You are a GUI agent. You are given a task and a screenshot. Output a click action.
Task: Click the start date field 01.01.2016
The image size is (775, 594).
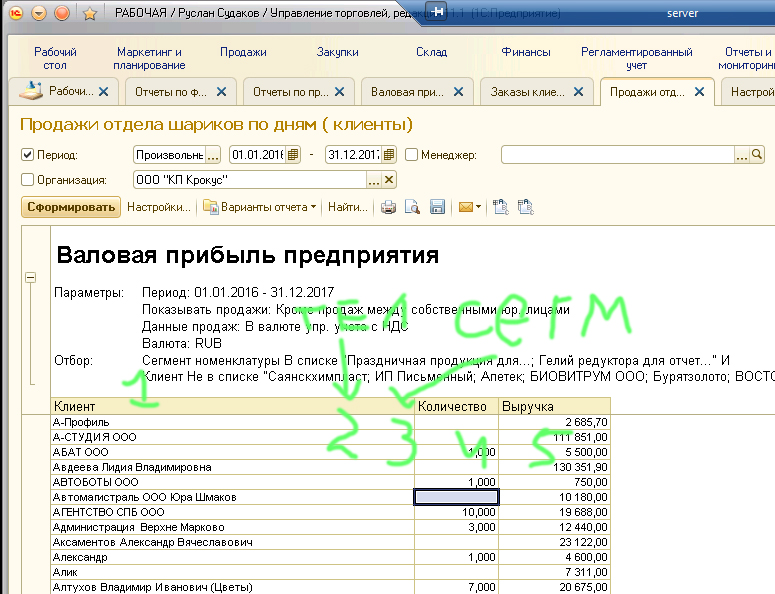[256, 155]
